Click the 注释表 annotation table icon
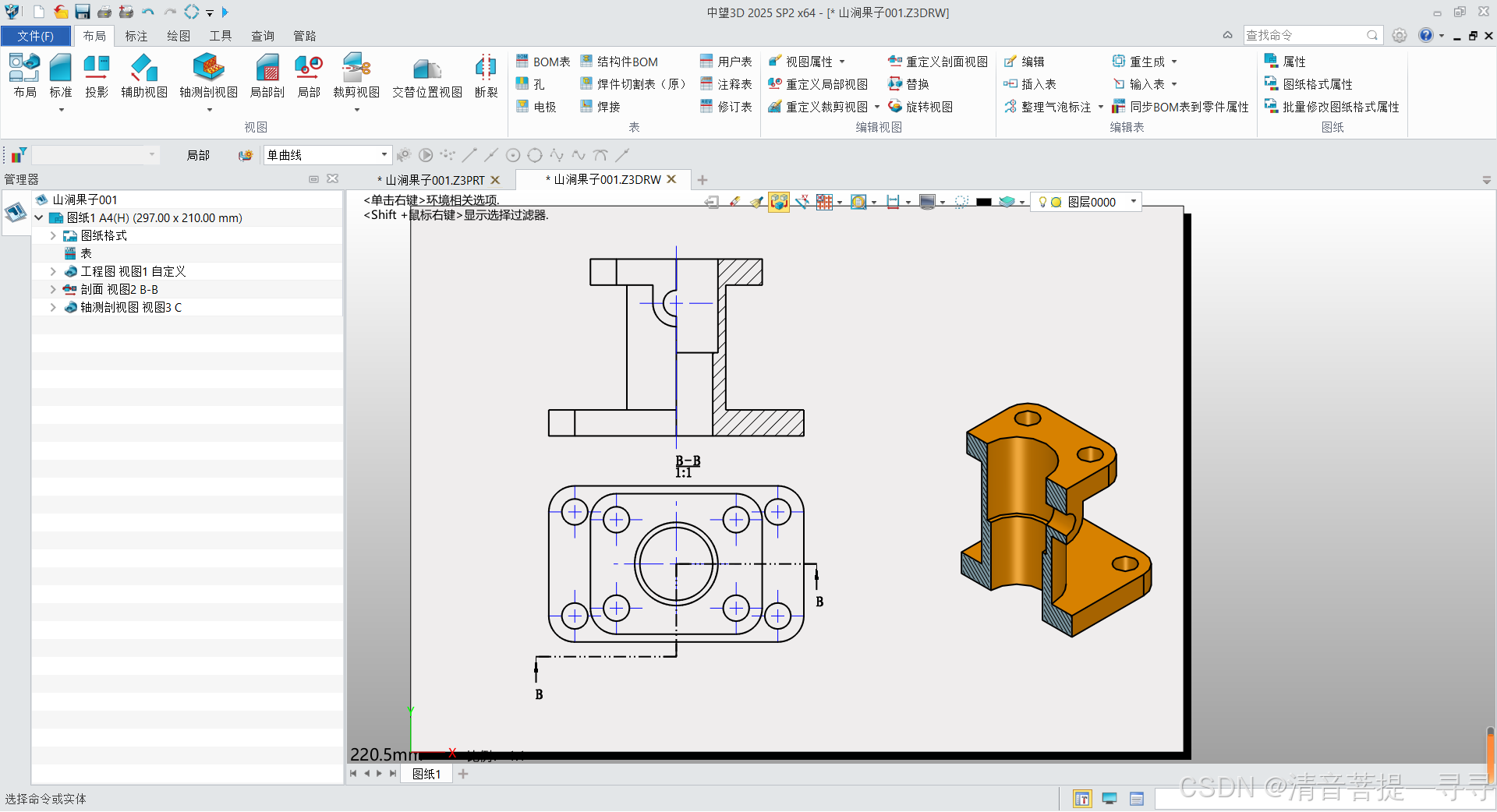This screenshot has height=812, width=1497. 706,83
